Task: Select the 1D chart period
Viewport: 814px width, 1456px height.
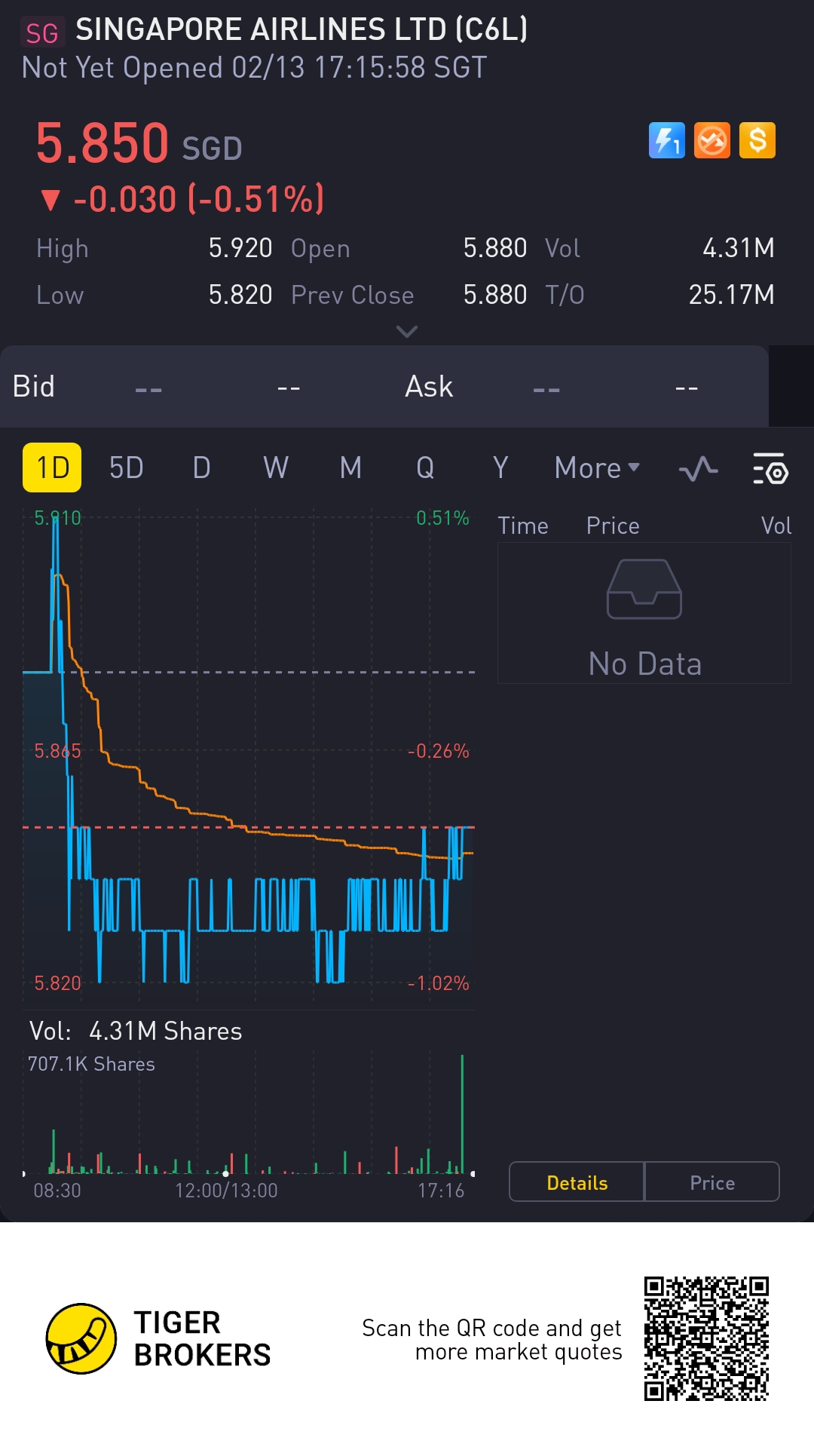Action: (x=52, y=467)
